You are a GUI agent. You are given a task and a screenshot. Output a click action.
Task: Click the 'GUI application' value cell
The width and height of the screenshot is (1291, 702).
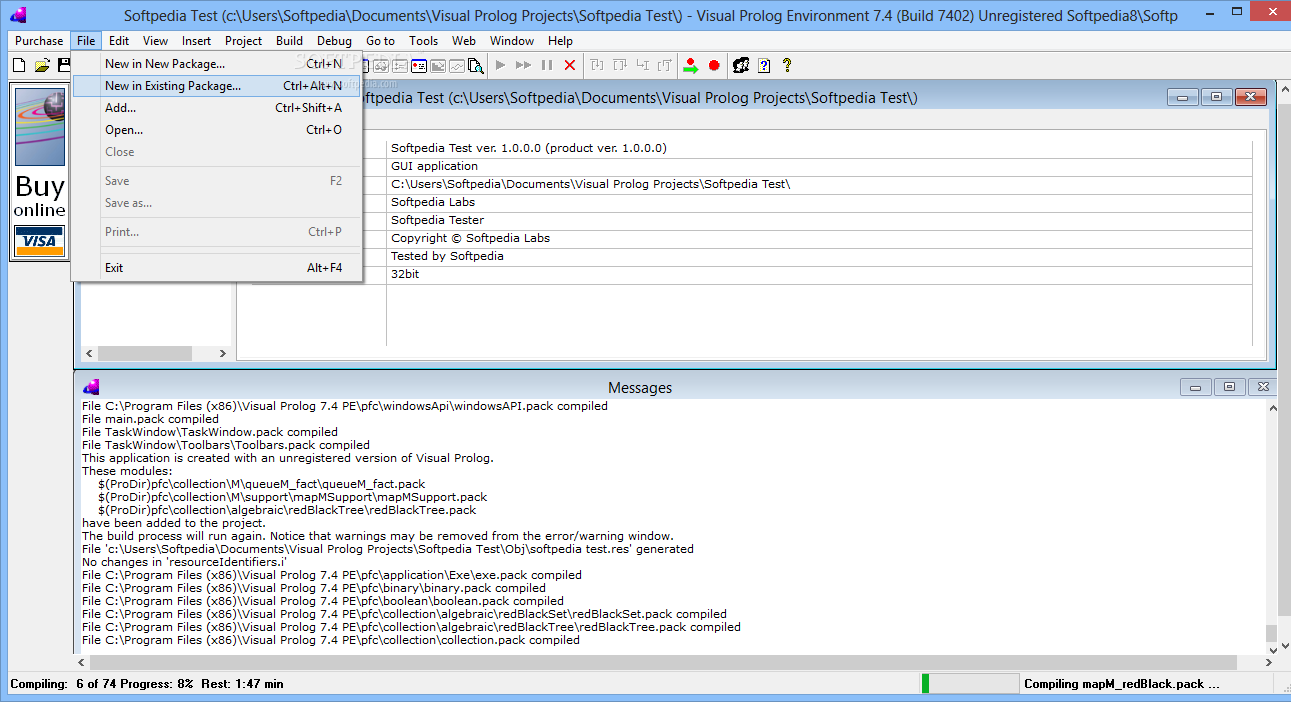(x=819, y=166)
